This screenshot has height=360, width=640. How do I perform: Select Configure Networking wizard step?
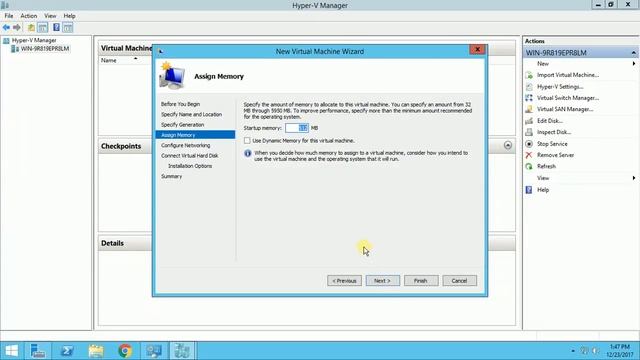(186, 145)
